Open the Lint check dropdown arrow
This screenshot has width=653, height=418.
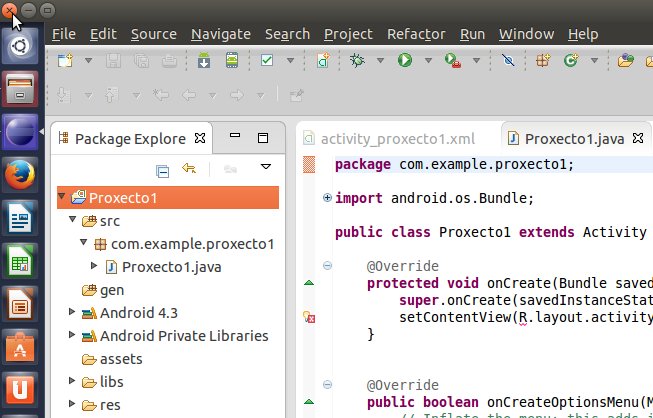[291, 61]
